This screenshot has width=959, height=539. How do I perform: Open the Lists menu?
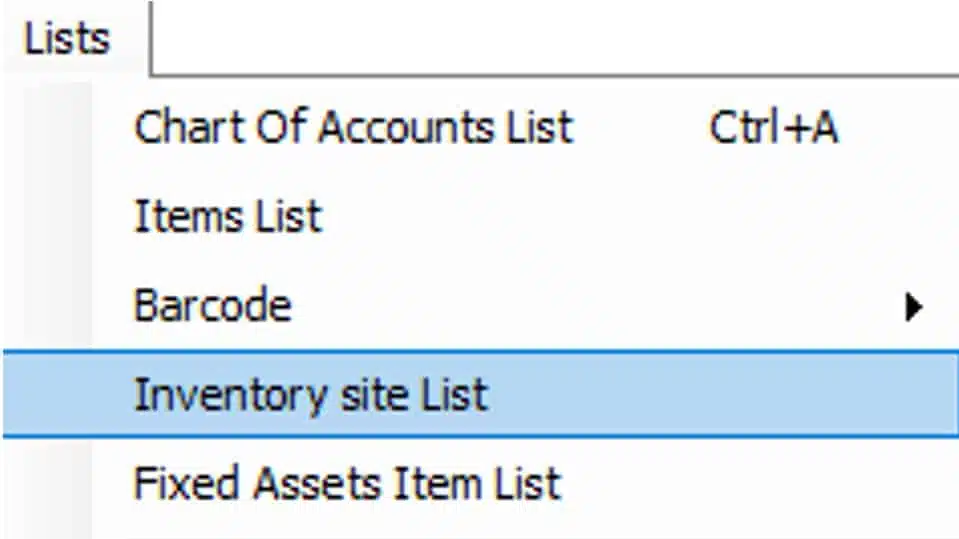click(x=68, y=39)
